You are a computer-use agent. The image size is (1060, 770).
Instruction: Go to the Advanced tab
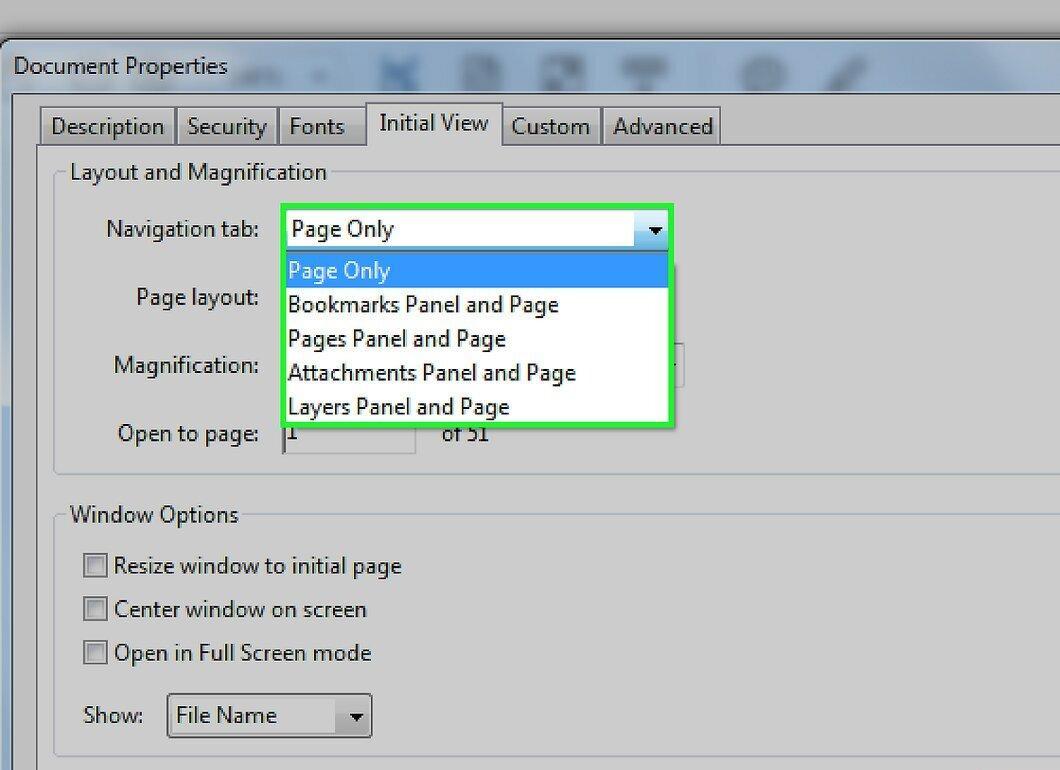click(x=662, y=126)
